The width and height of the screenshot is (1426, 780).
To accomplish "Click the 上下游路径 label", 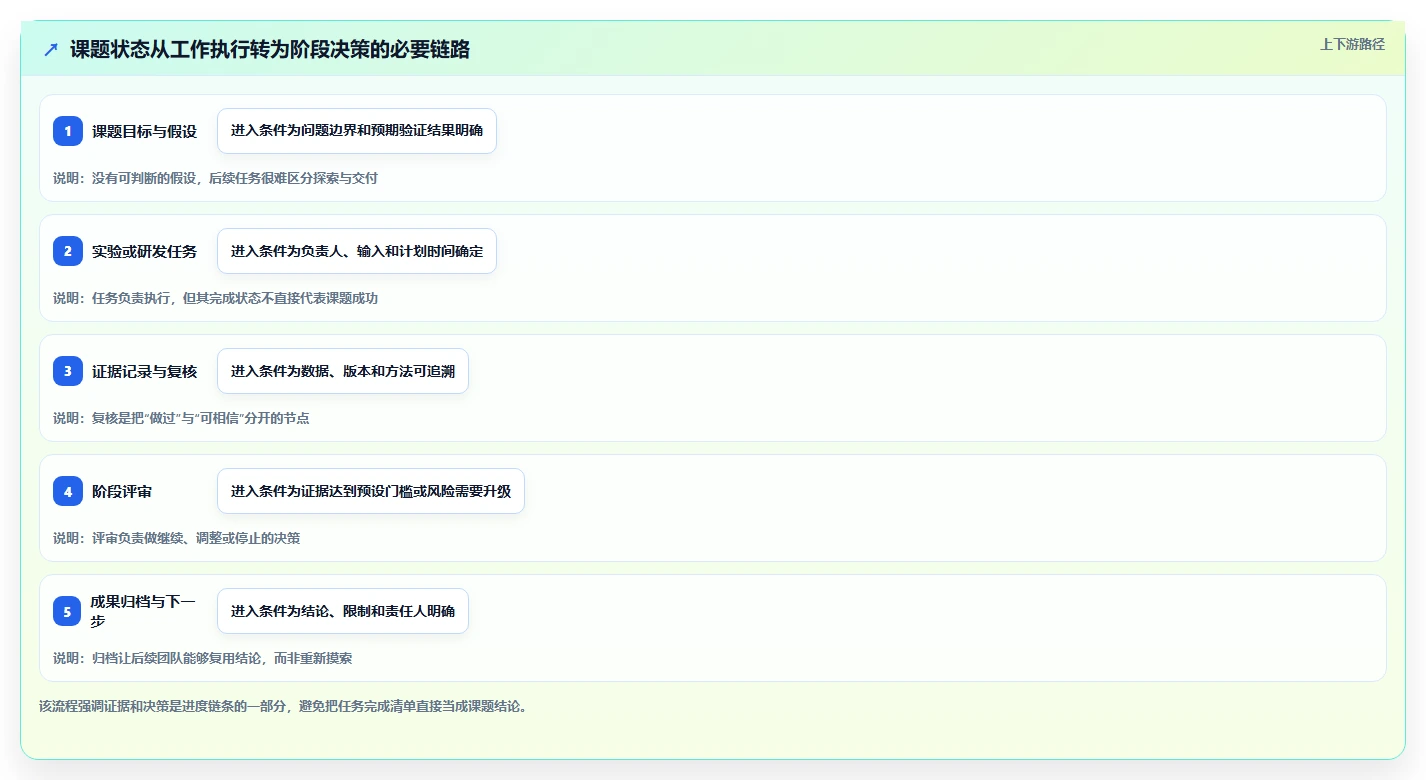I will coord(1353,44).
